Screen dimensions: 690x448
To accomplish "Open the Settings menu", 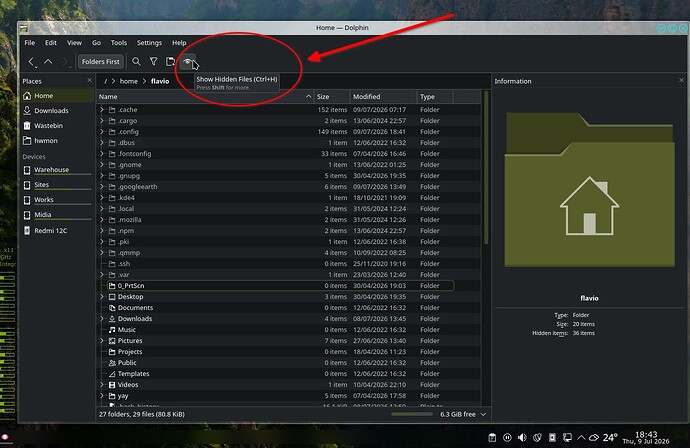I will click(149, 43).
